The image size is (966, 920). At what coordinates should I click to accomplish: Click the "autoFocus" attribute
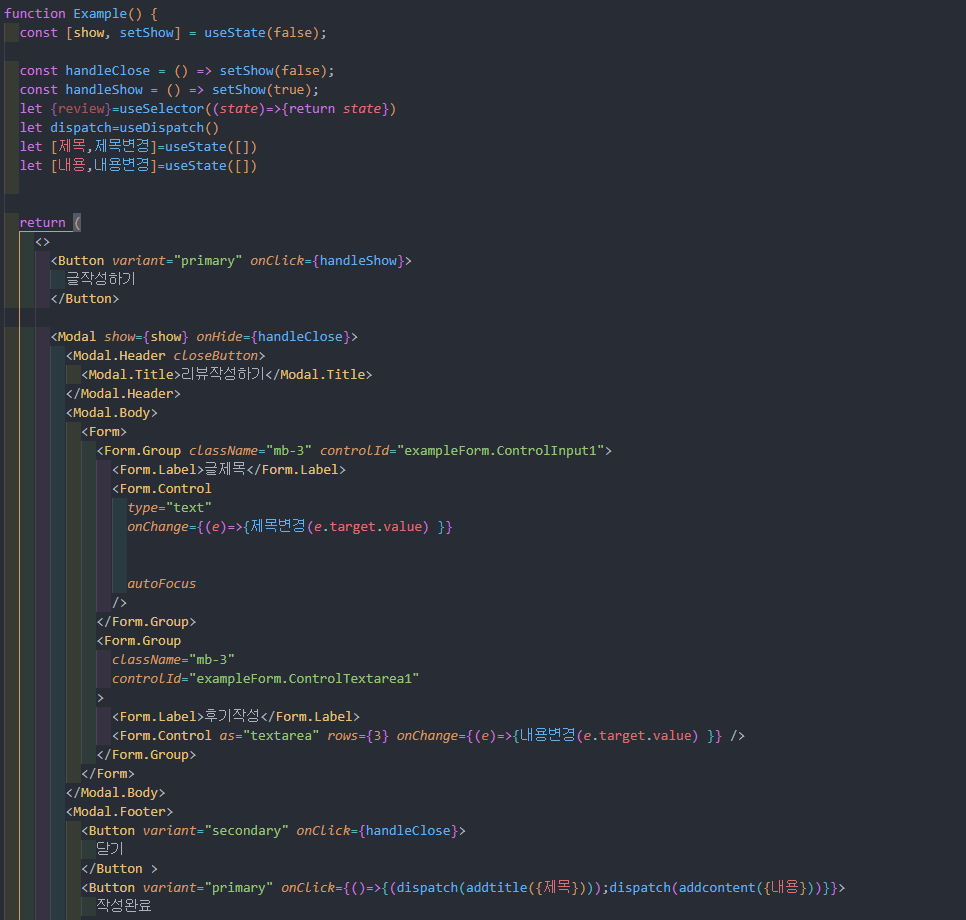pyautogui.click(x=161, y=584)
